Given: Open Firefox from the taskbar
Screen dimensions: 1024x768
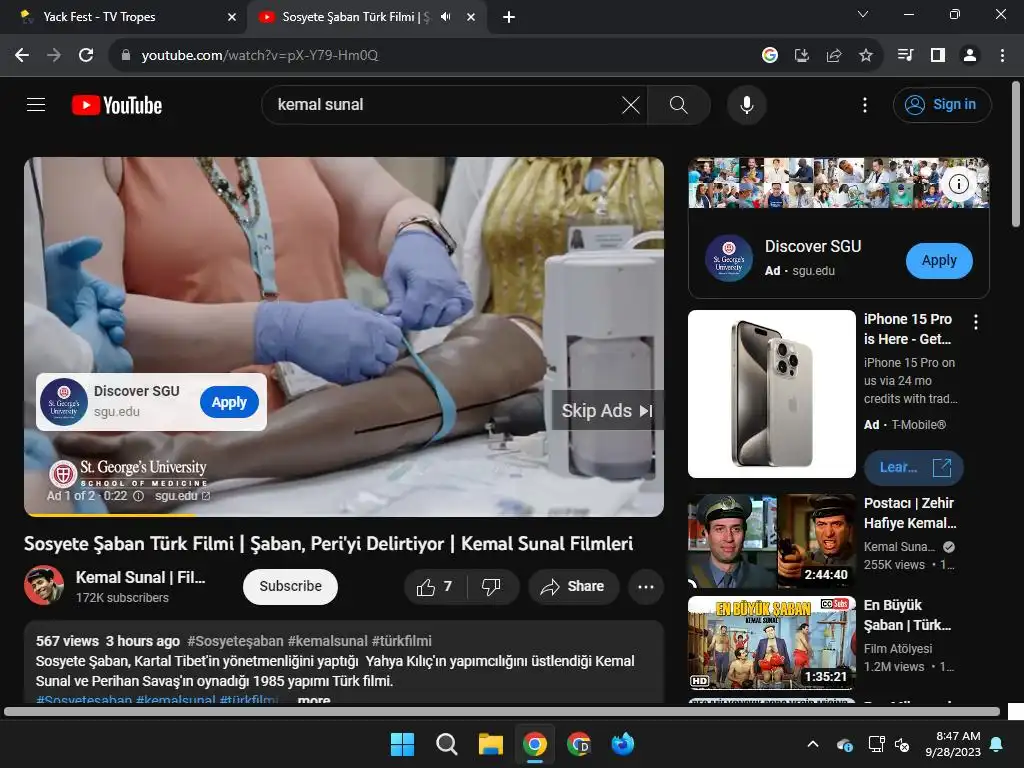Looking at the screenshot, I should [x=622, y=744].
